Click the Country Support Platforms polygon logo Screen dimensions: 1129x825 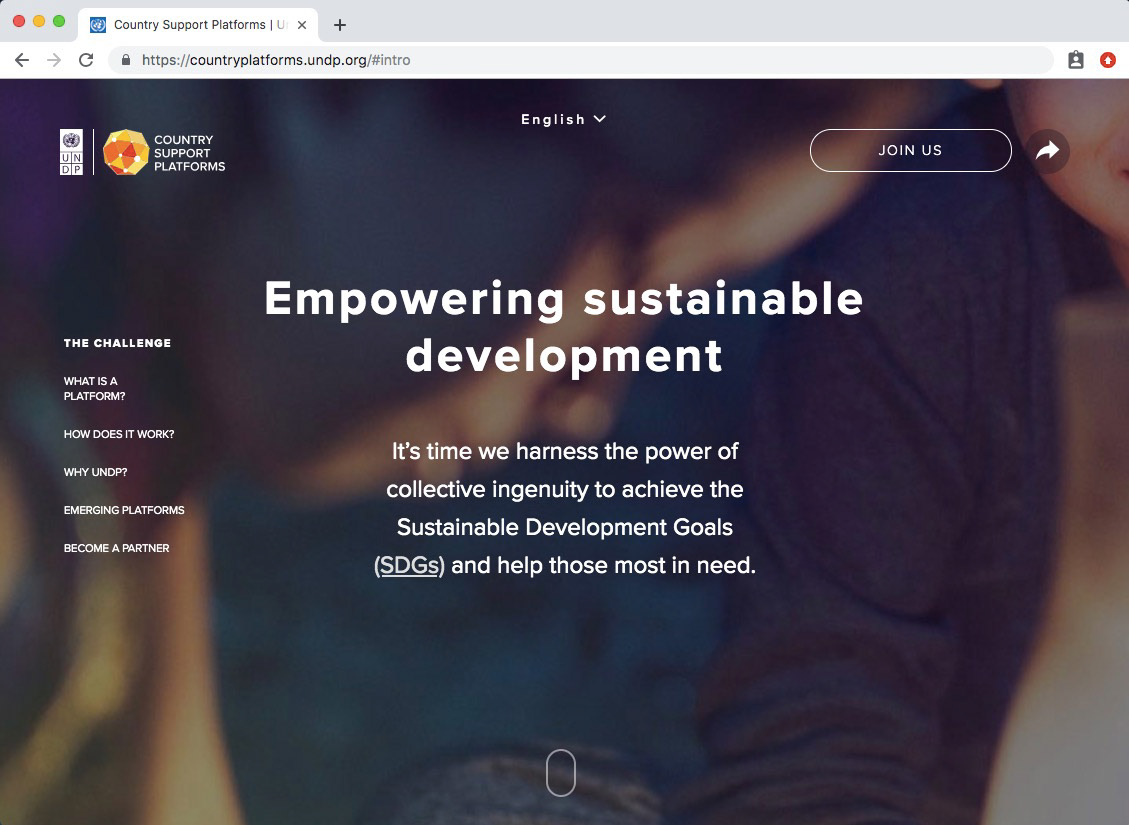coord(126,152)
